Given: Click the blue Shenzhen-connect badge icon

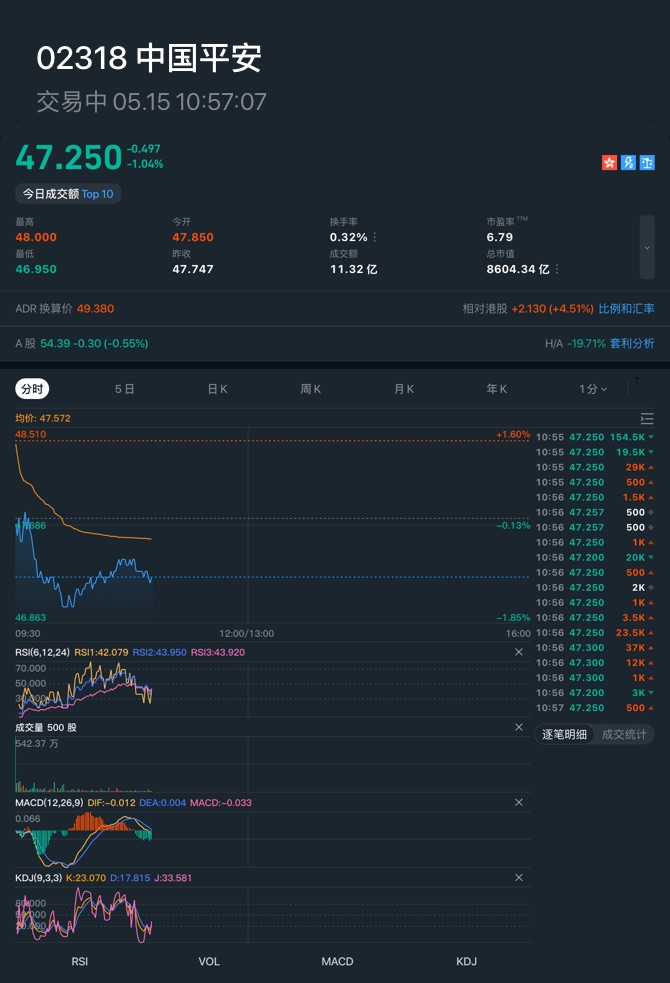Looking at the screenshot, I should pos(647,163).
